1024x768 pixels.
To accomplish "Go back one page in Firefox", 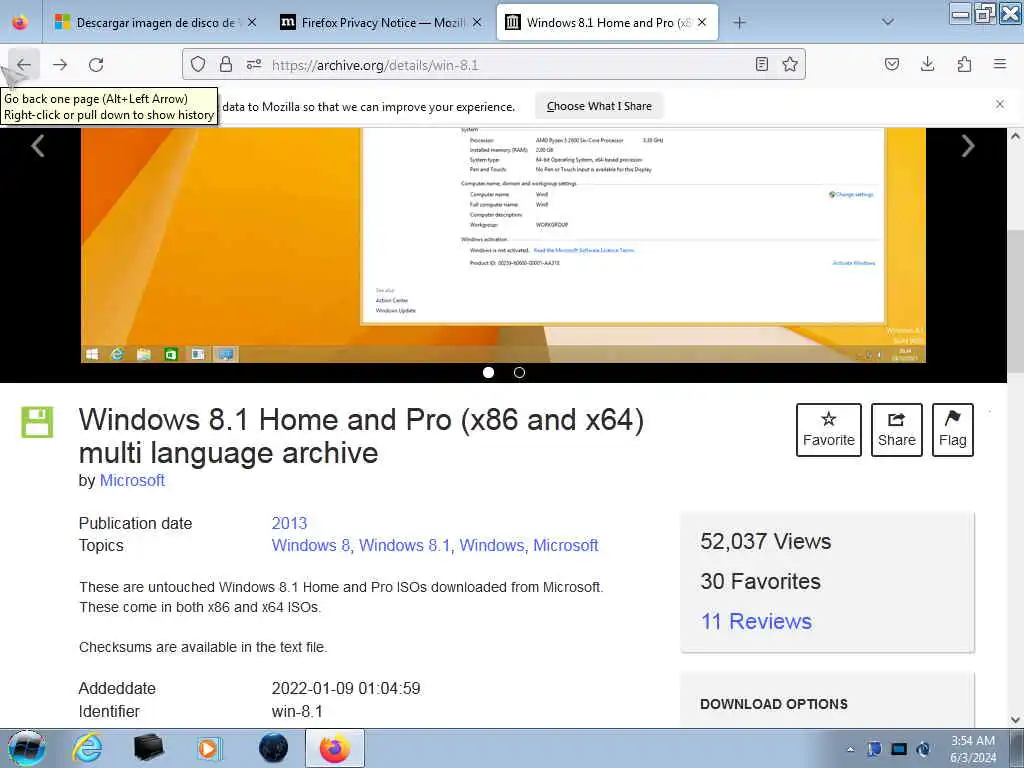I will [x=24, y=65].
